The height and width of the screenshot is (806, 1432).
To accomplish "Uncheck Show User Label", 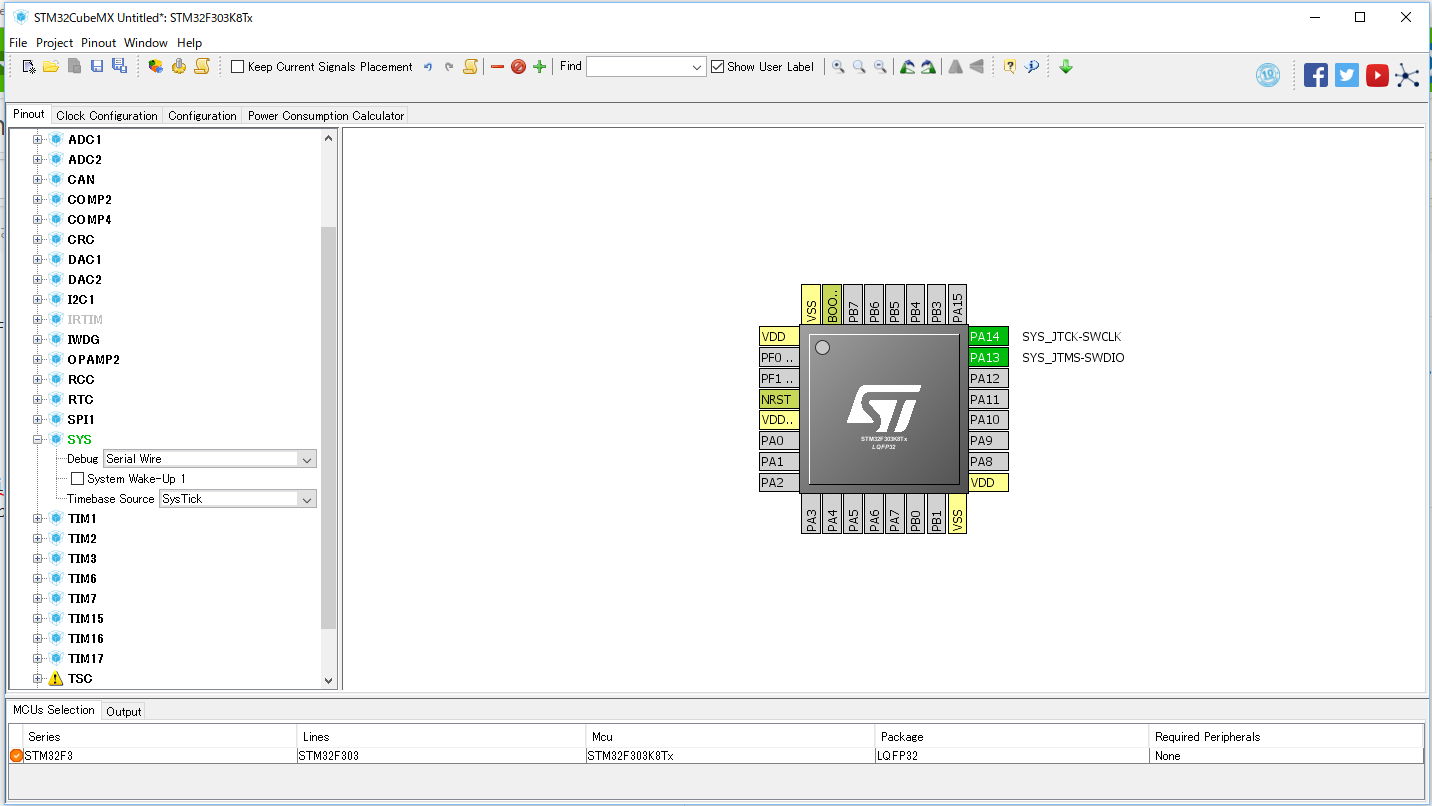I will 717,66.
